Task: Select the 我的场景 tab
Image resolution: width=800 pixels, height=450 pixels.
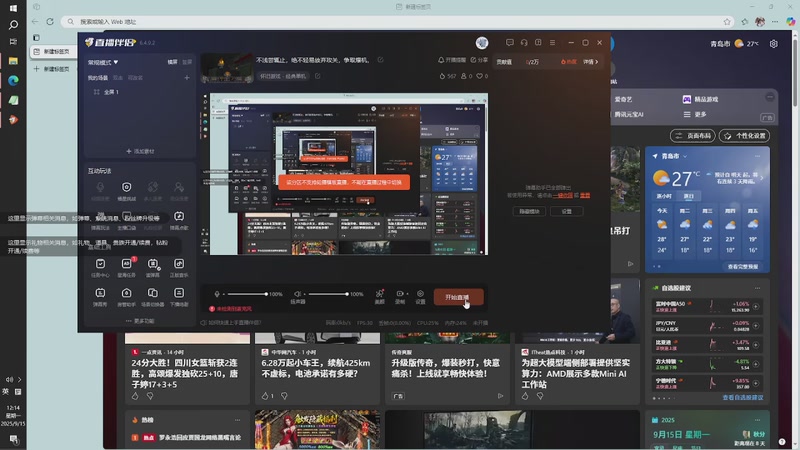Action: click(97, 78)
